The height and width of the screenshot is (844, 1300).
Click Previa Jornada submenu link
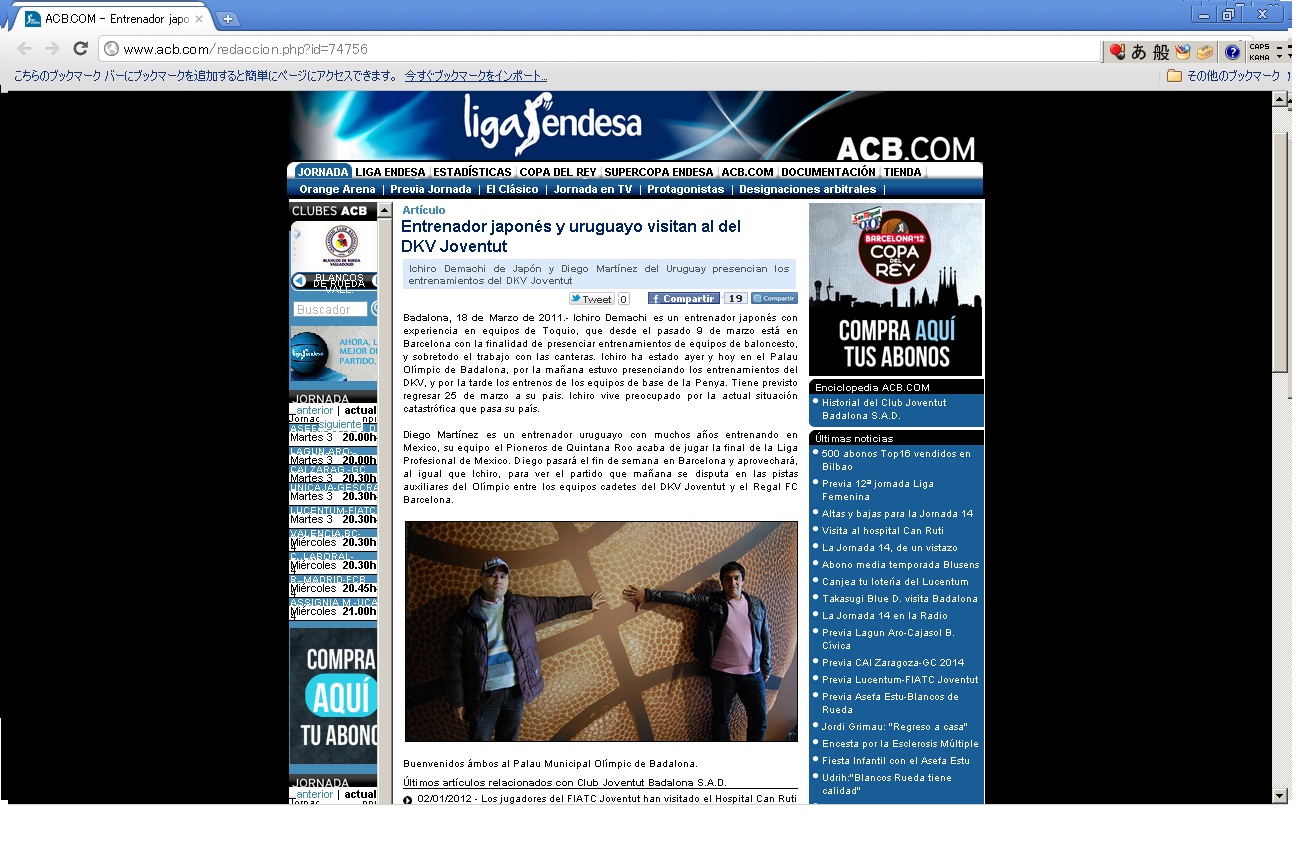pyautogui.click(x=430, y=189)
